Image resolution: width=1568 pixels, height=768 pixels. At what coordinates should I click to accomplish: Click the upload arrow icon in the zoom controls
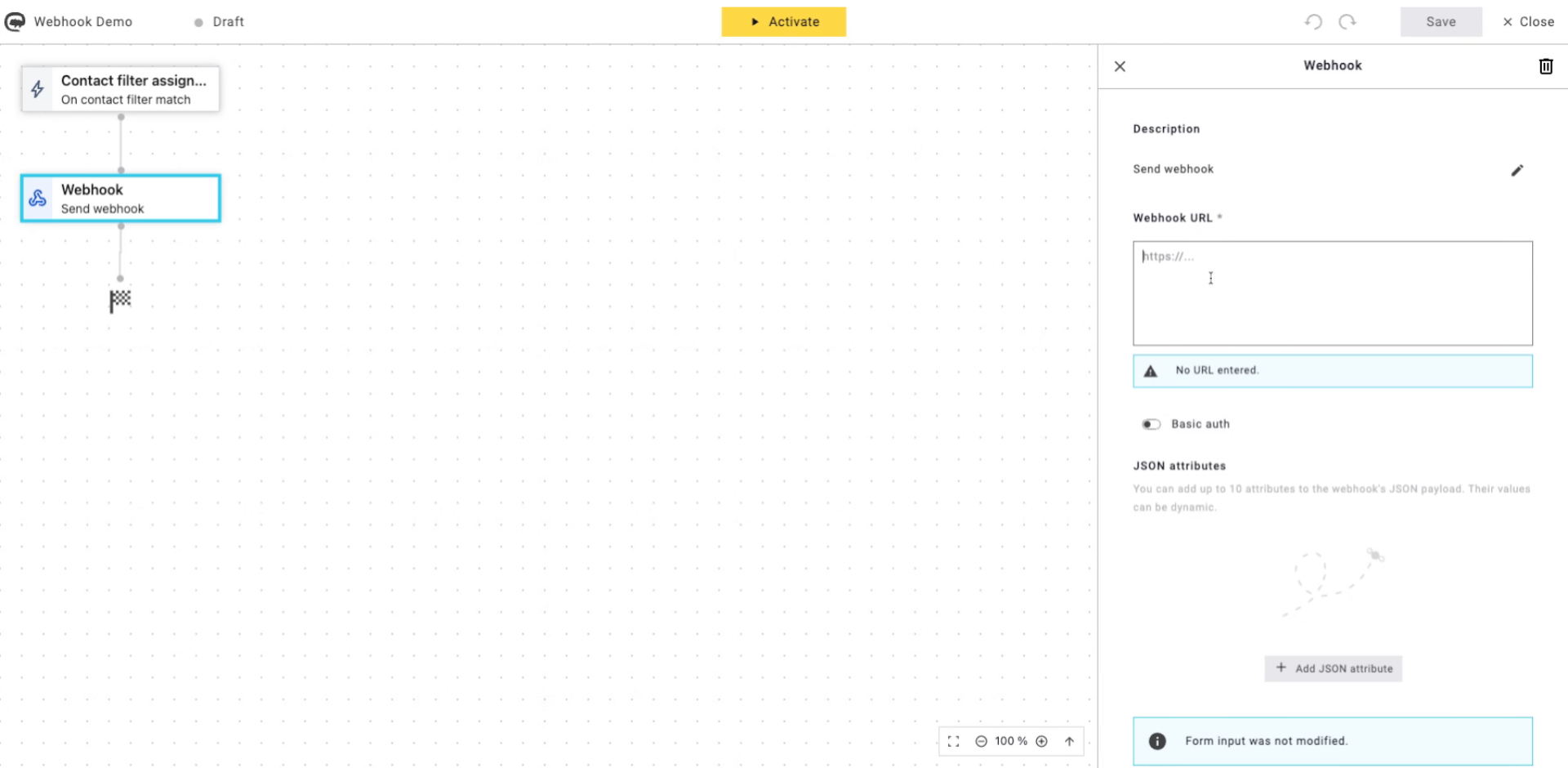[1069, 741]
